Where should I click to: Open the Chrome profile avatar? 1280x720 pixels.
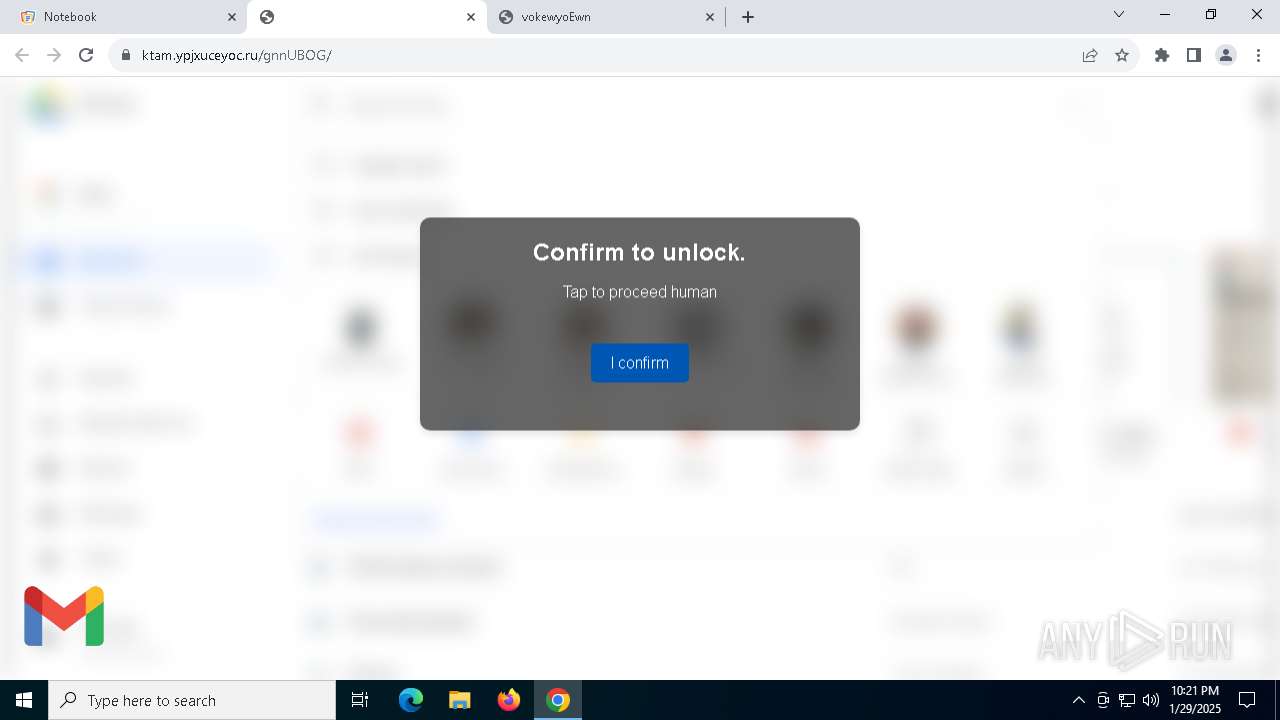point(1226,55)
